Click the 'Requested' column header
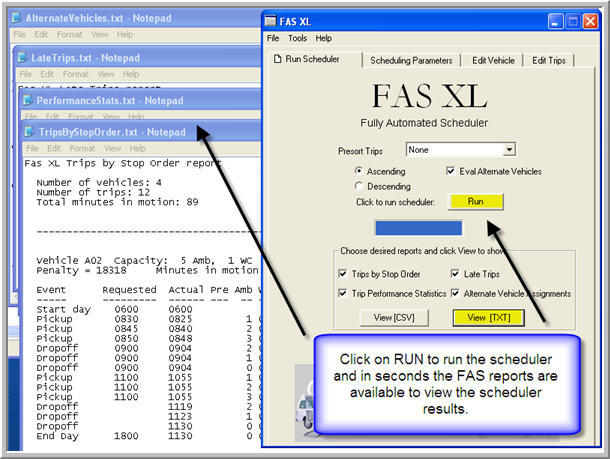 [129, 290]
